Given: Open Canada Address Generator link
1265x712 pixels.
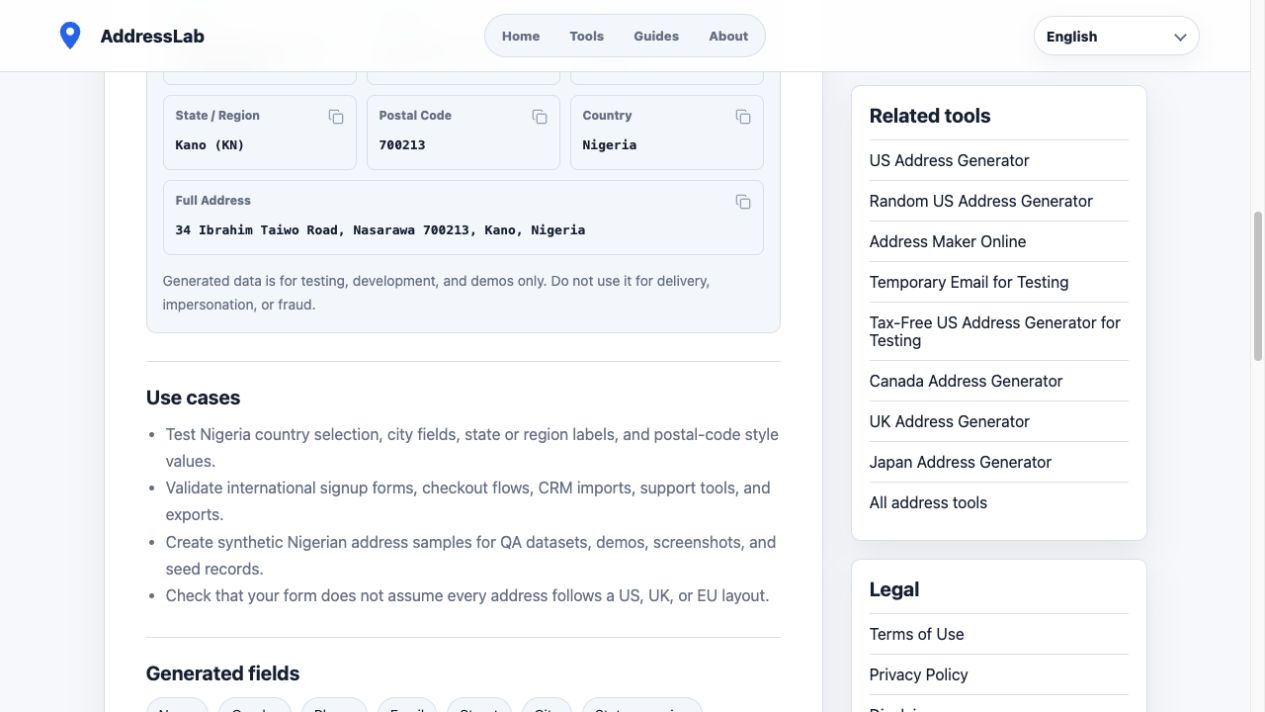Looking at the screenshot, I should pyautogui.click(x=966, y=381).
